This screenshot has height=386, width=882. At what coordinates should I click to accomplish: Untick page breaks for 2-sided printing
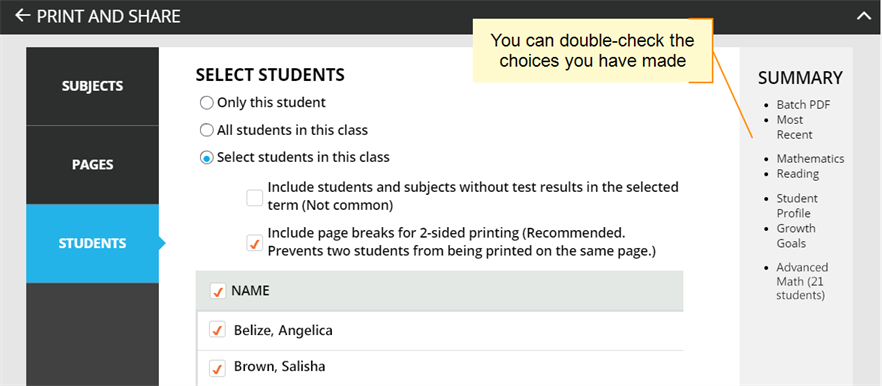[255, 243]
